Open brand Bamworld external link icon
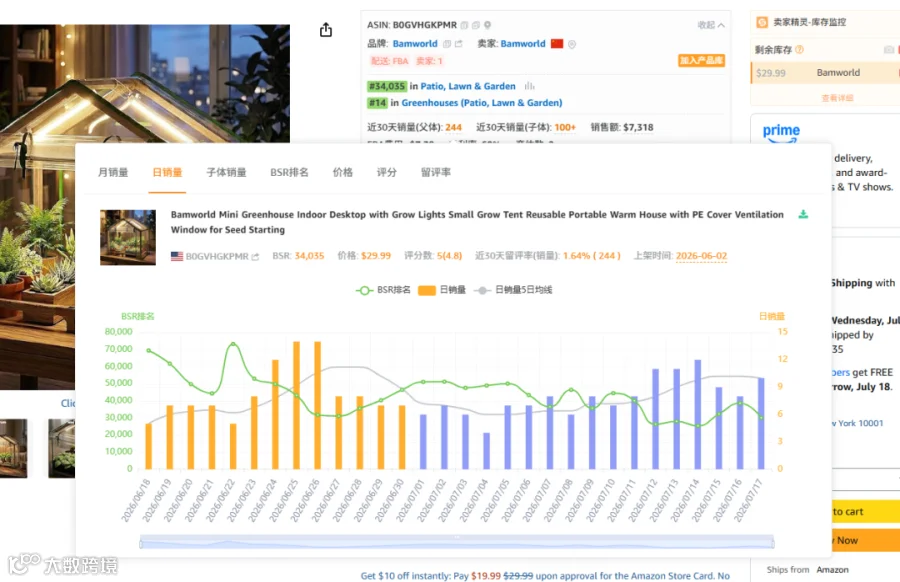 (x=458, y=44)
